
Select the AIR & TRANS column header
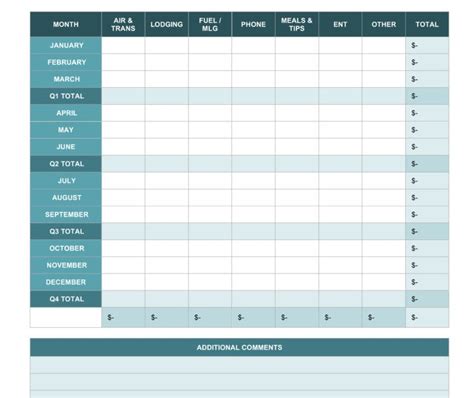(x=123, y=24)
